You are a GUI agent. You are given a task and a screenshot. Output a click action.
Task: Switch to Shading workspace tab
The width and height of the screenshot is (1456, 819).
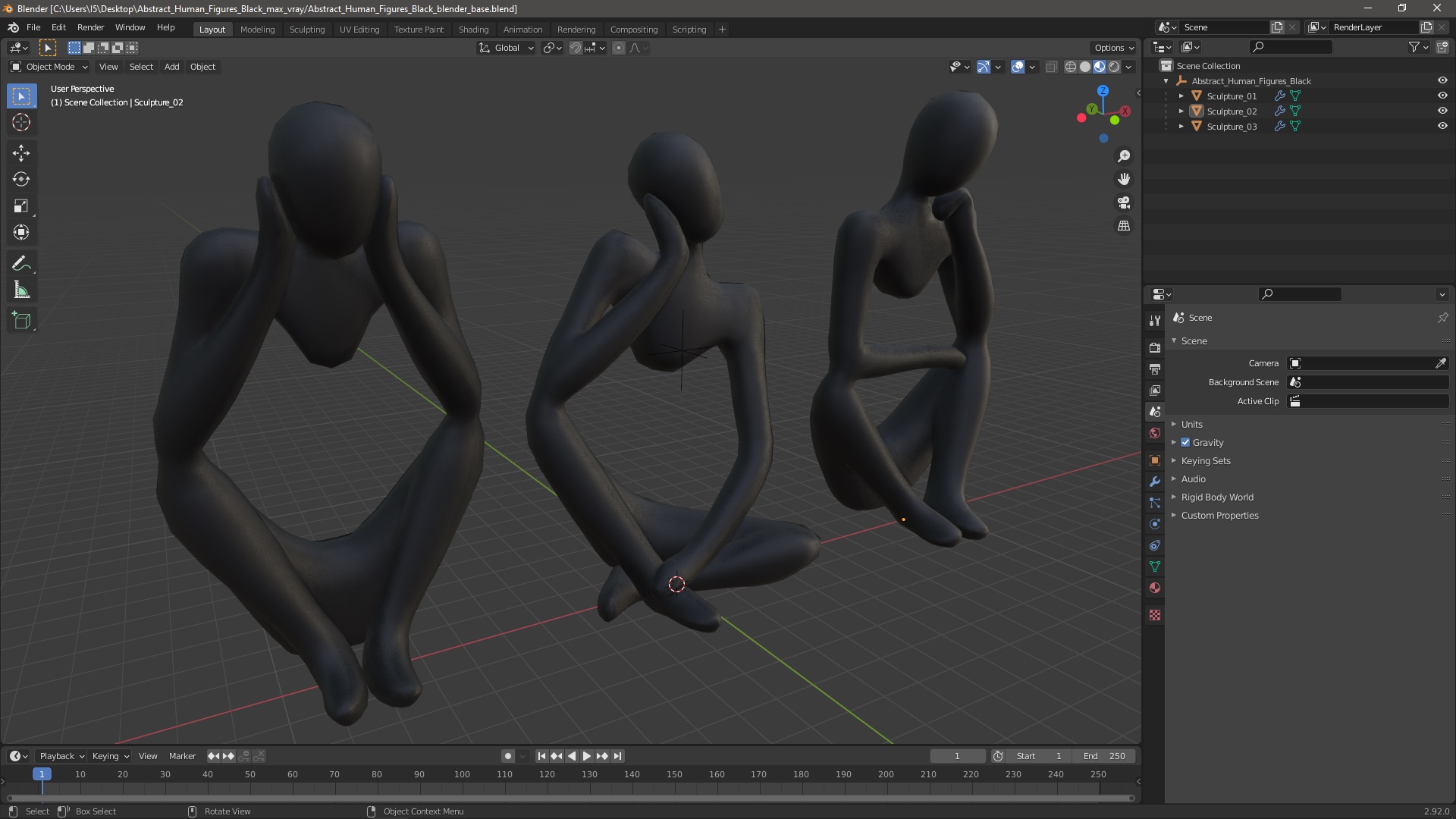pos(473,30)
